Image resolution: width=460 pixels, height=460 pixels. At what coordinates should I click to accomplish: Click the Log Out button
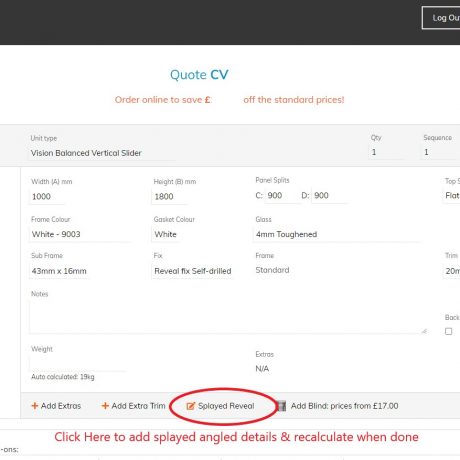[x=441, y=18]
